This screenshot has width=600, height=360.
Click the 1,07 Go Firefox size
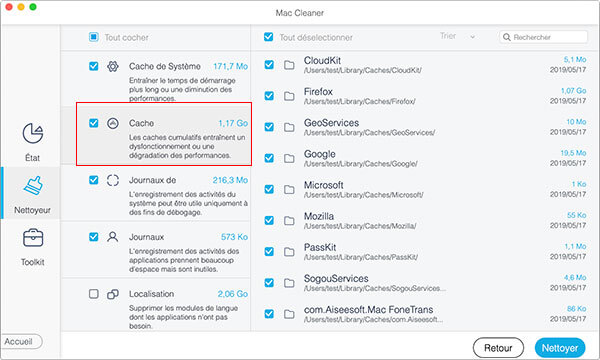pyautogui.click(x=574, y=91)
